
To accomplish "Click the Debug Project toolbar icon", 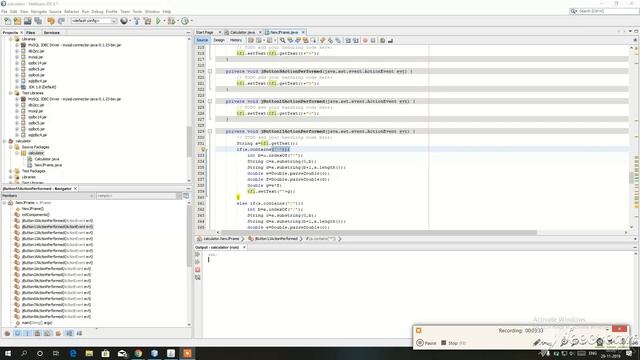I will (x=171, y=21).
